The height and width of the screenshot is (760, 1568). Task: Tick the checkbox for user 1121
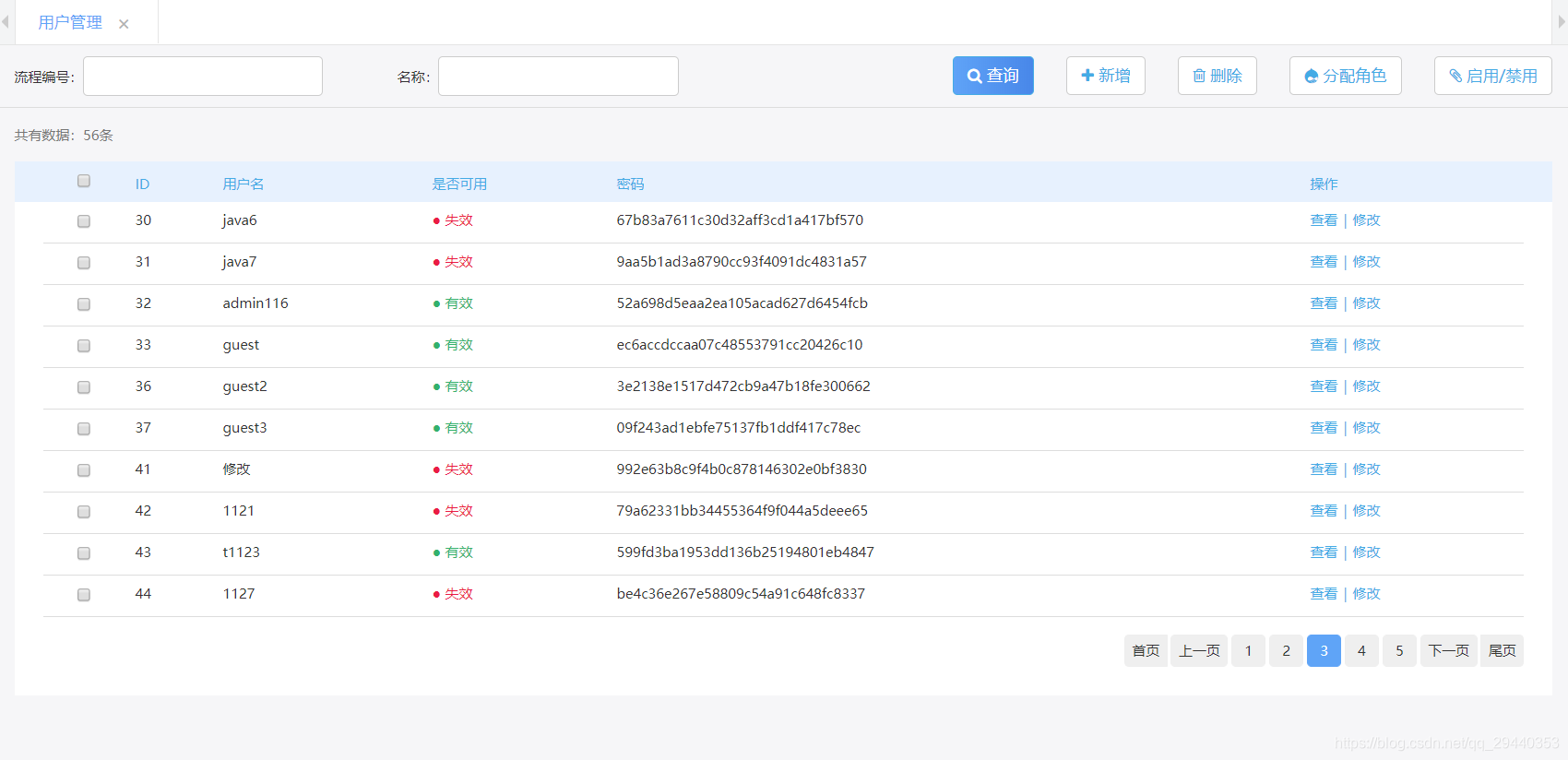[84, 512]
